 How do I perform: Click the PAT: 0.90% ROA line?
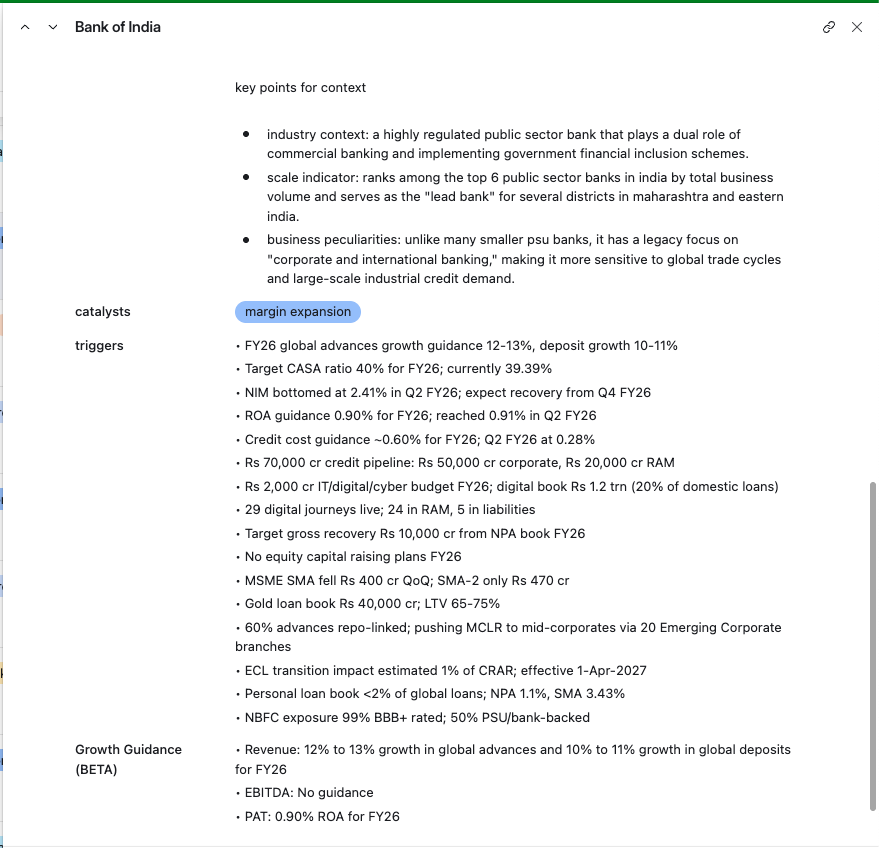pyautogui.click(x=321, y=817)
